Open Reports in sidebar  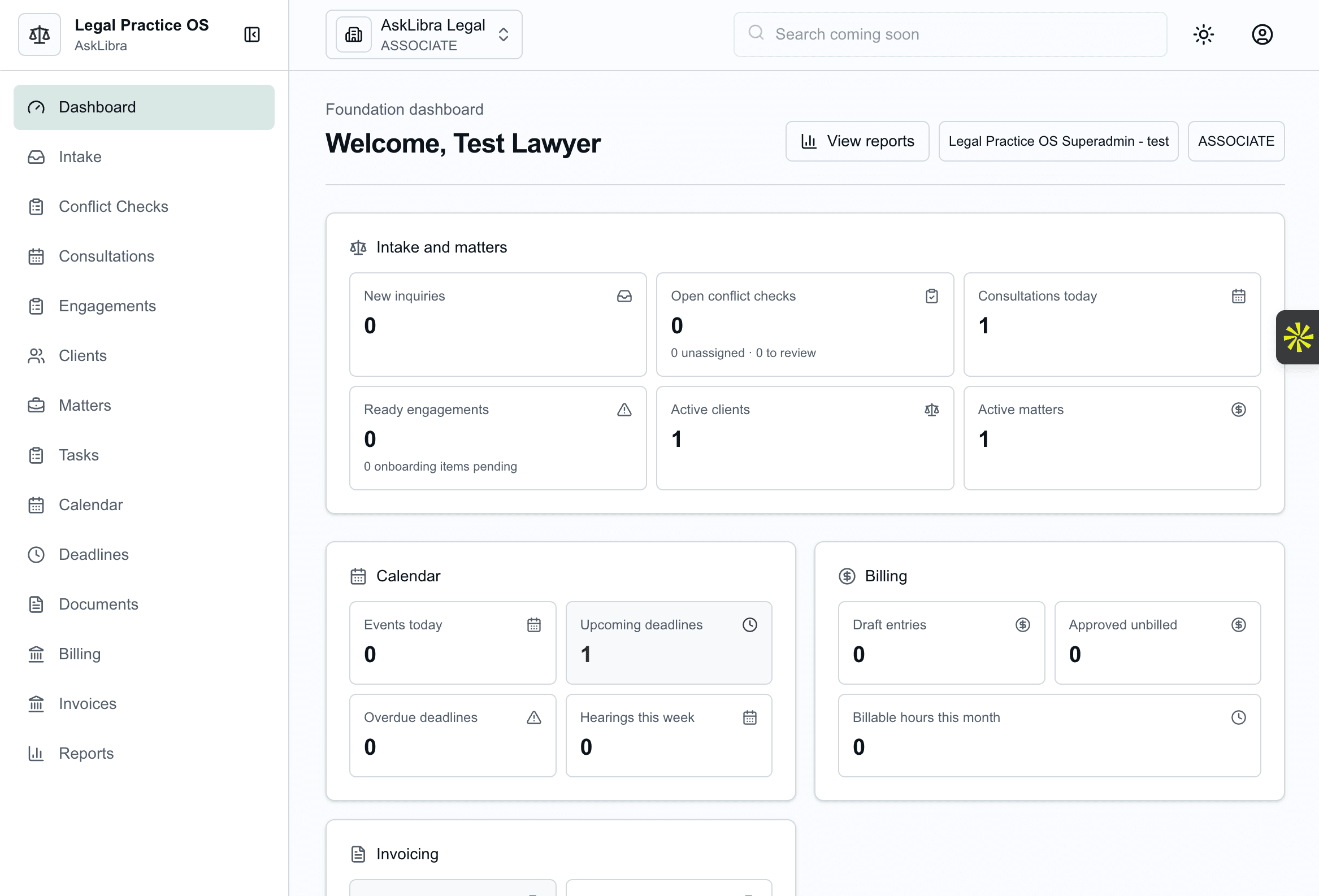click(144, 754)
